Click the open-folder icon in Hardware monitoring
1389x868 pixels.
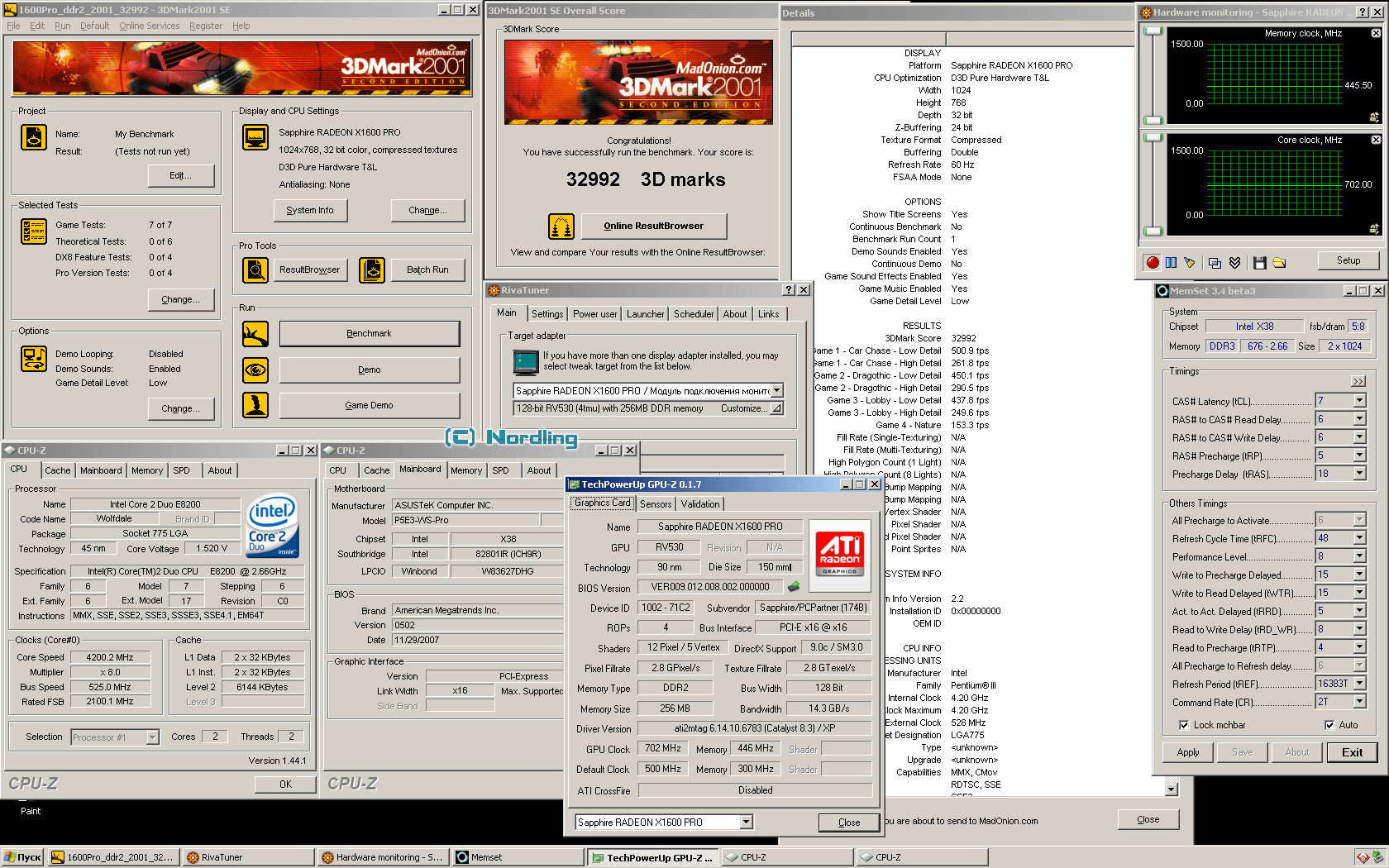(x=1279, y=262)
